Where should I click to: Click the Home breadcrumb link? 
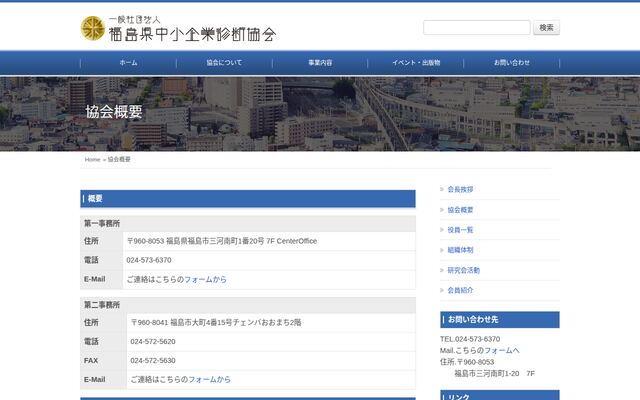(x=92, y=160)
